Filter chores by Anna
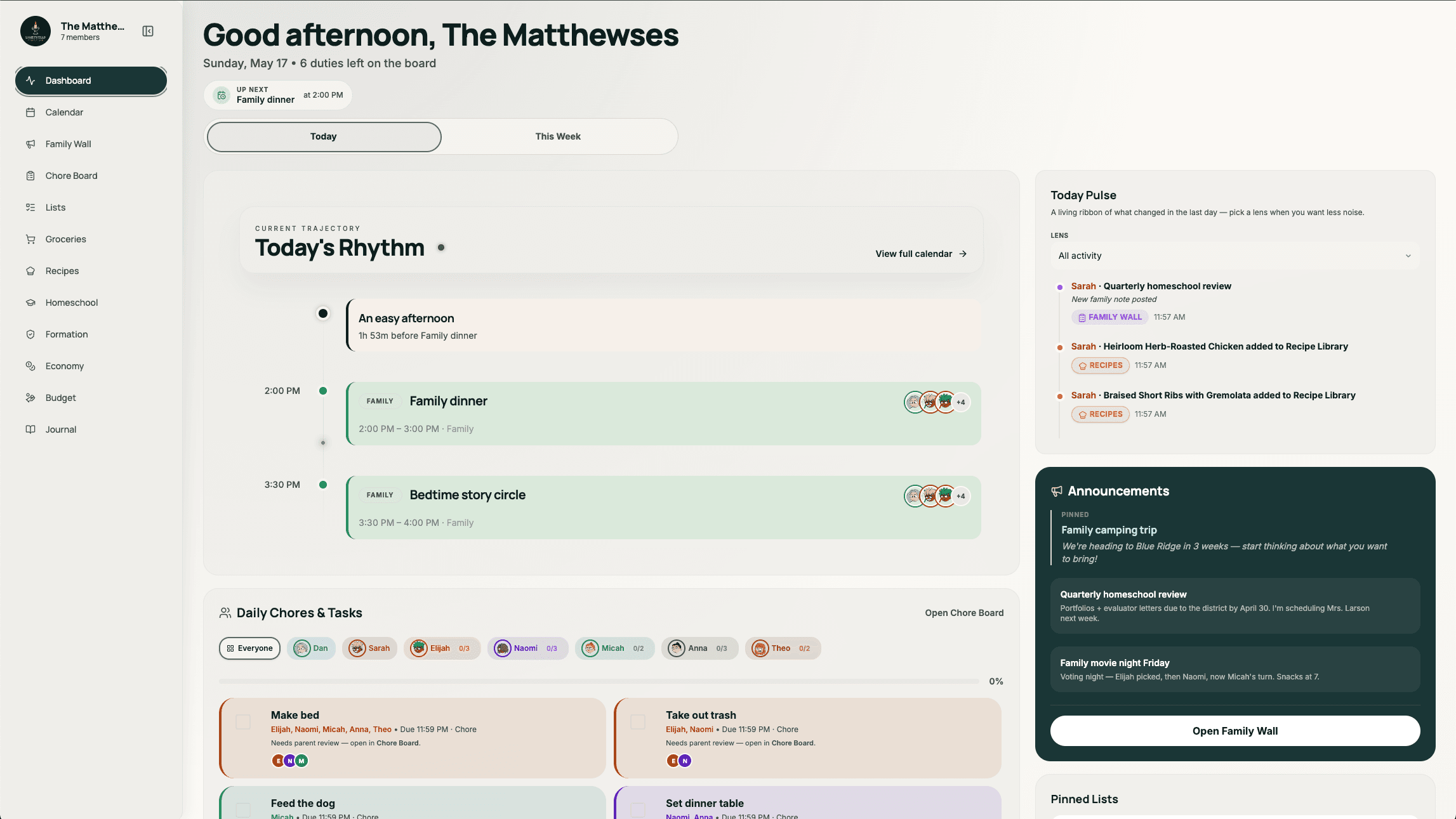The width and height of the screenshot is (1456, 819). click(699, 648)
